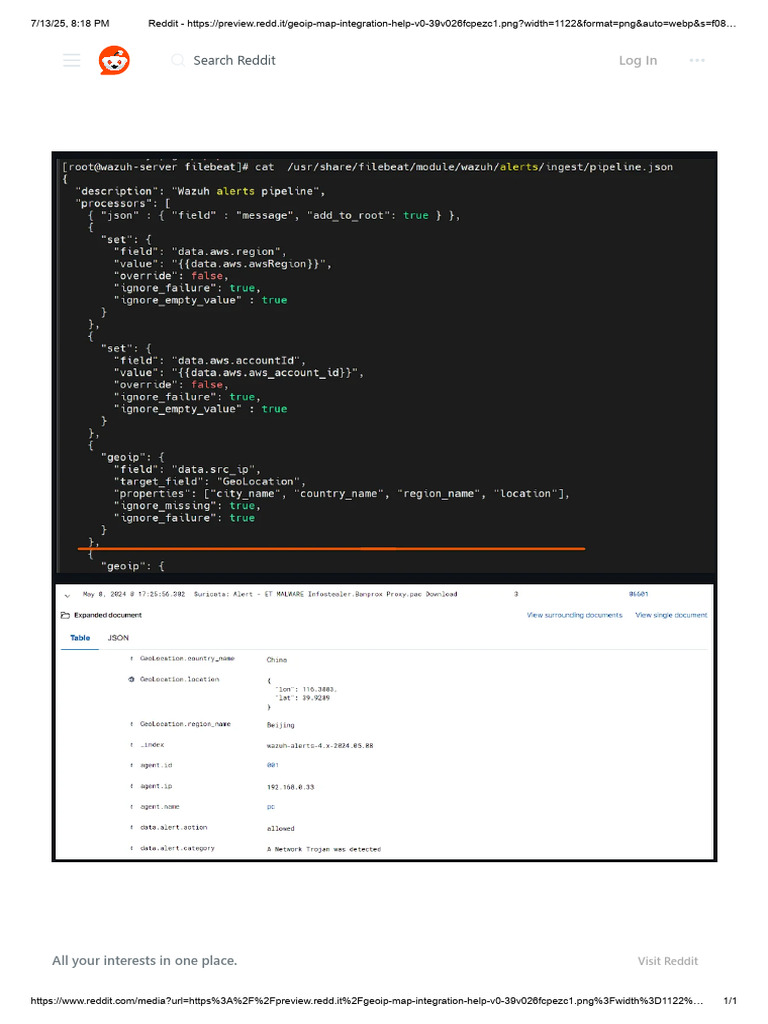This screenshot has width=768, height=1024.
Task: Click the "field": "data.aws.accountId" line
Action: [x=210, y=360]
